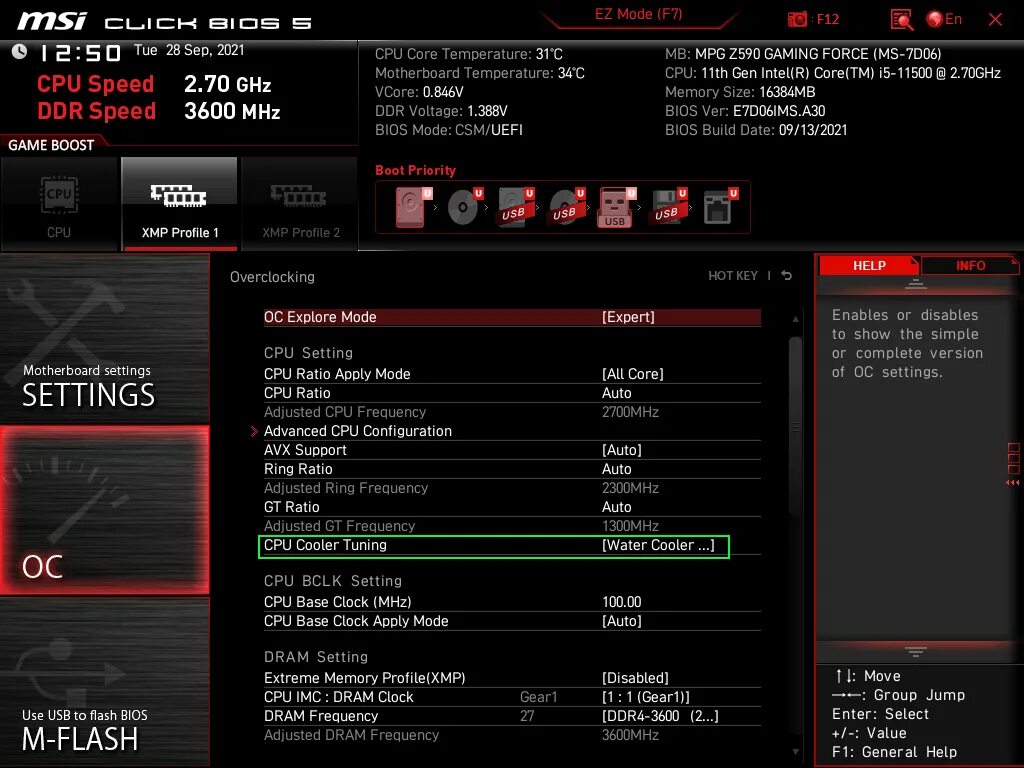Screen dimensions: 1024x768
Task: Enable XMP Profile 2
Action: click(300, 204)
